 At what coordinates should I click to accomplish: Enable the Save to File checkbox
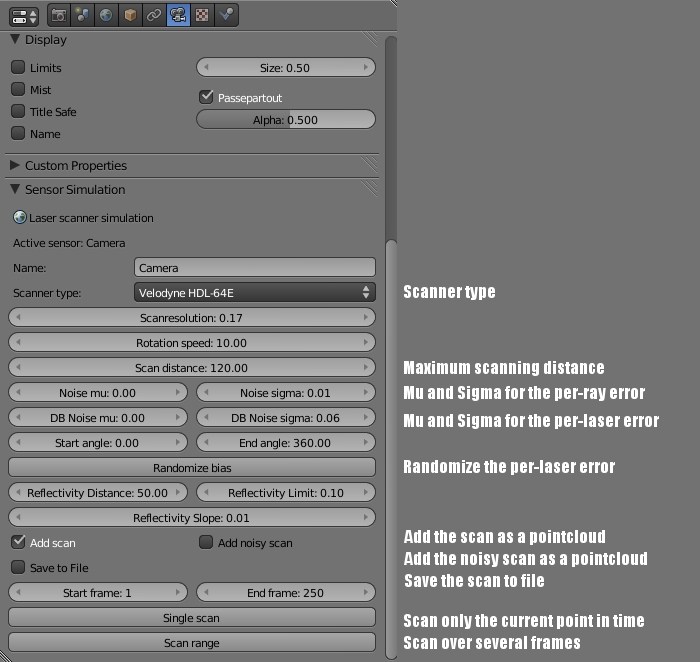tap(18, 567)
